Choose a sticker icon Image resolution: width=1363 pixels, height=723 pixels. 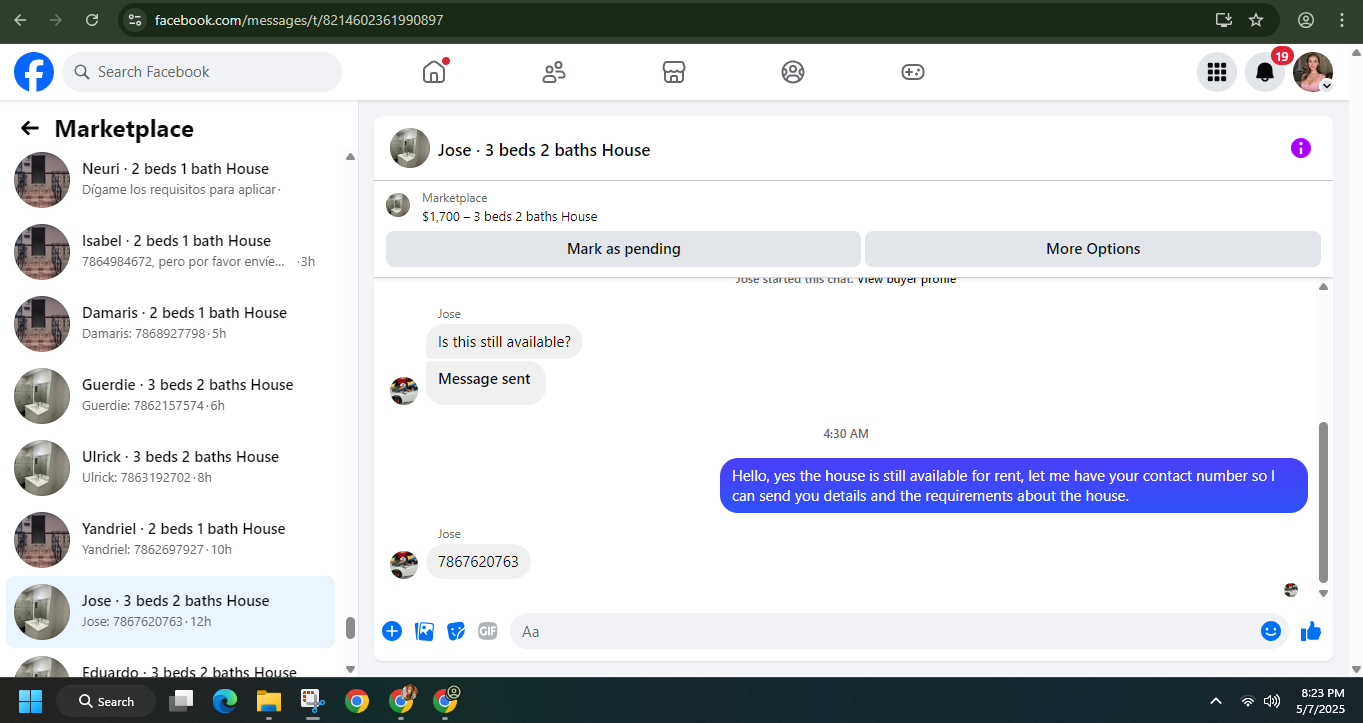456,631
